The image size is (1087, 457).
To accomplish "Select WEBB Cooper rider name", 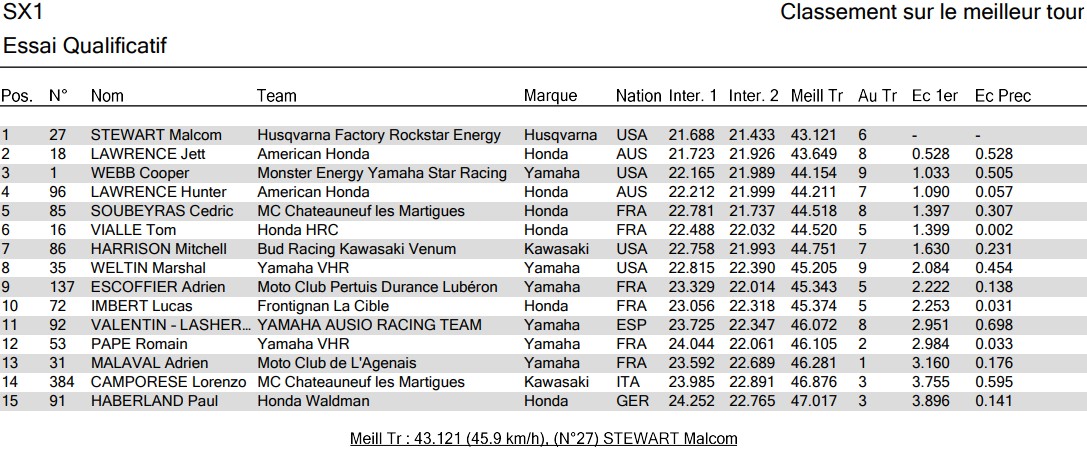I will click(139, 173).
